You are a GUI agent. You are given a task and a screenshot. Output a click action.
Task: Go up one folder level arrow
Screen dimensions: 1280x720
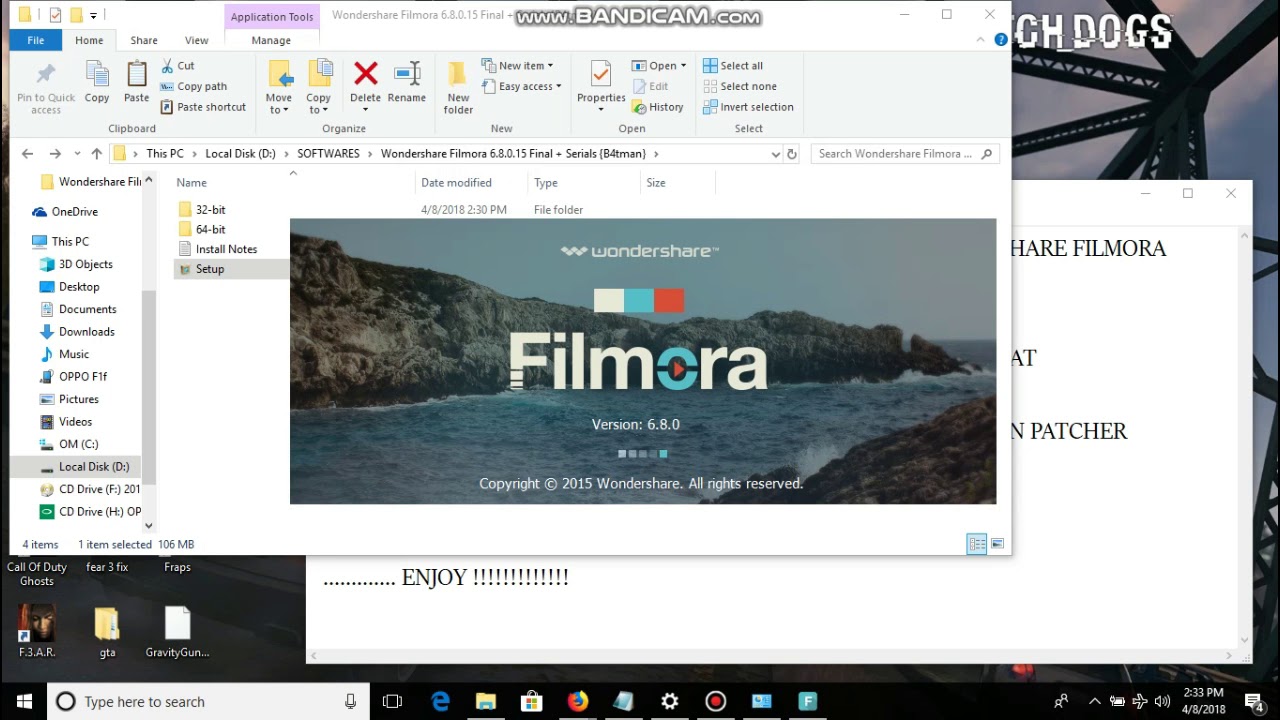(96, 154)
